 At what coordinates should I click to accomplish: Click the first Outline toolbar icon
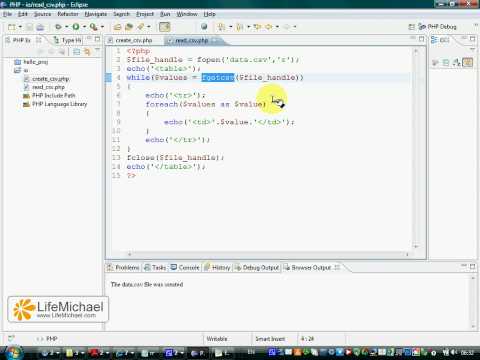435,62
